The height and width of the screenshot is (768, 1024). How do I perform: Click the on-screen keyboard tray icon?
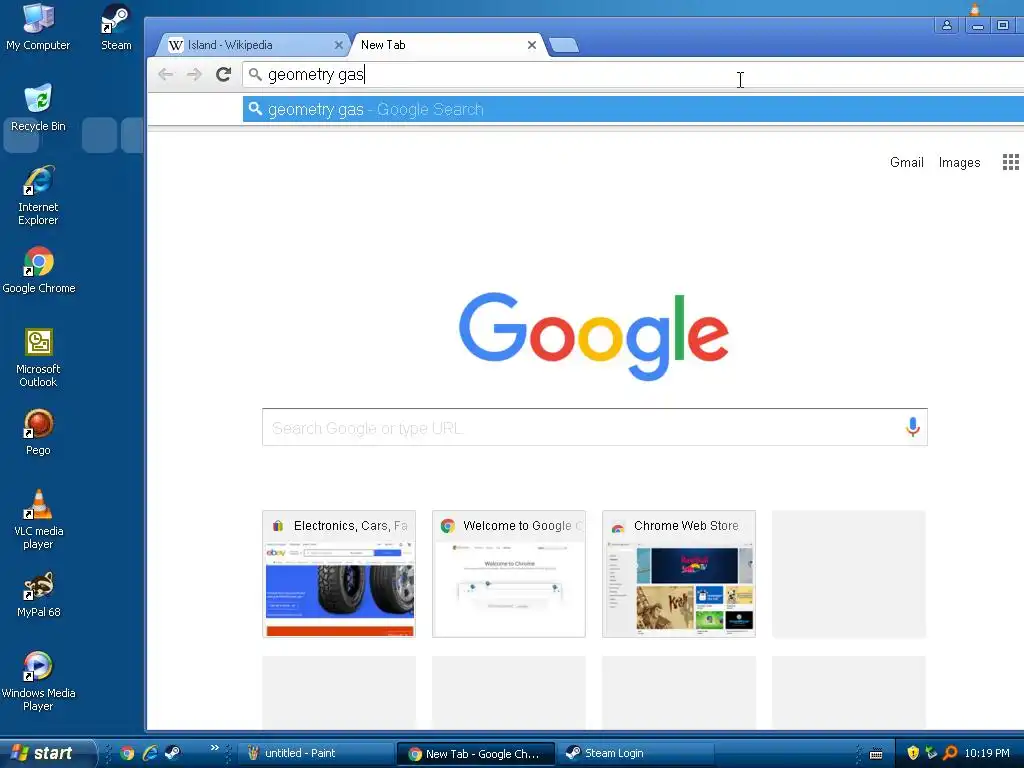pos(876,754)
